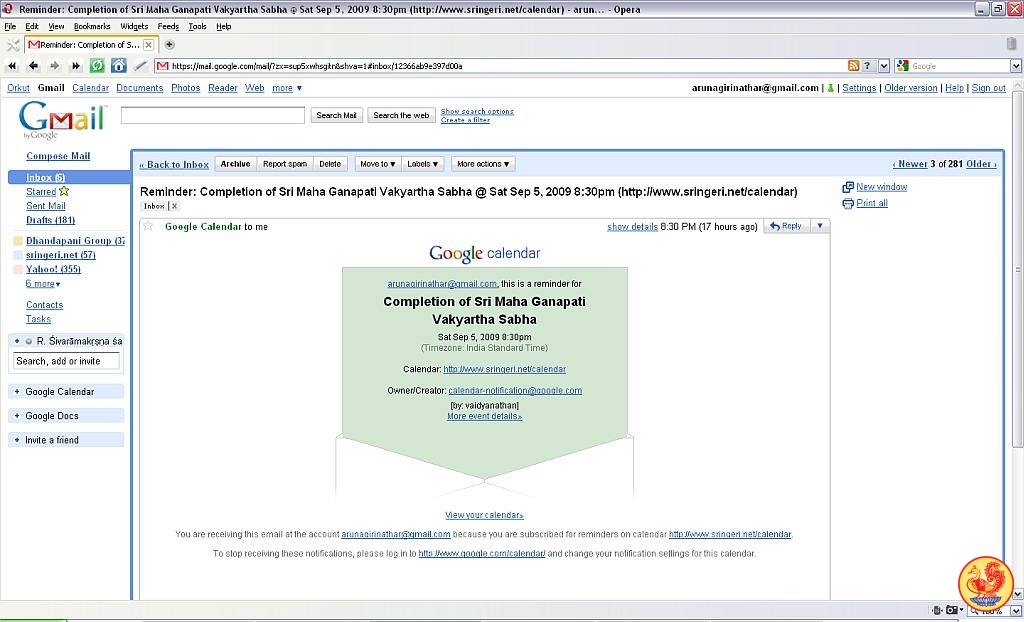This screenshot has height=622, width=1024.
Task: Click the Gmail favicon in the address bar
Action: [x=163, y=66]
